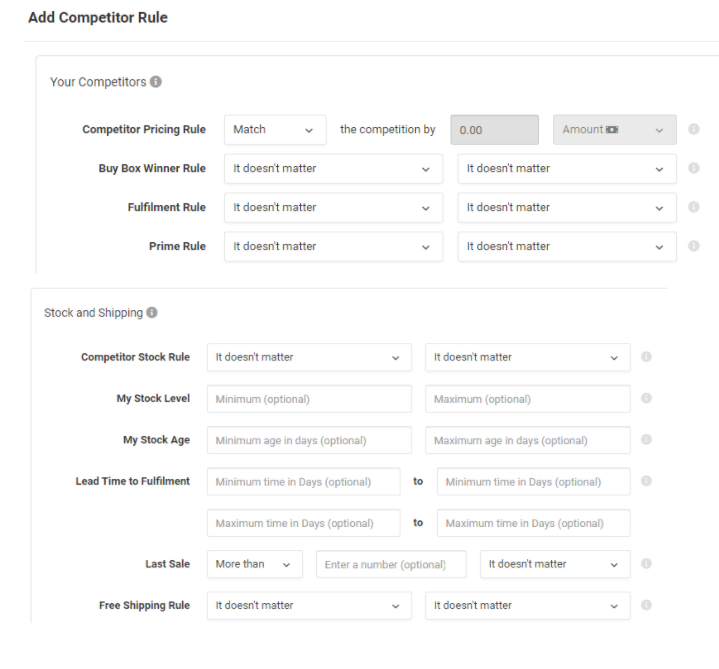Click info icon at end of Fulfilment Rule row

[693, 207]
